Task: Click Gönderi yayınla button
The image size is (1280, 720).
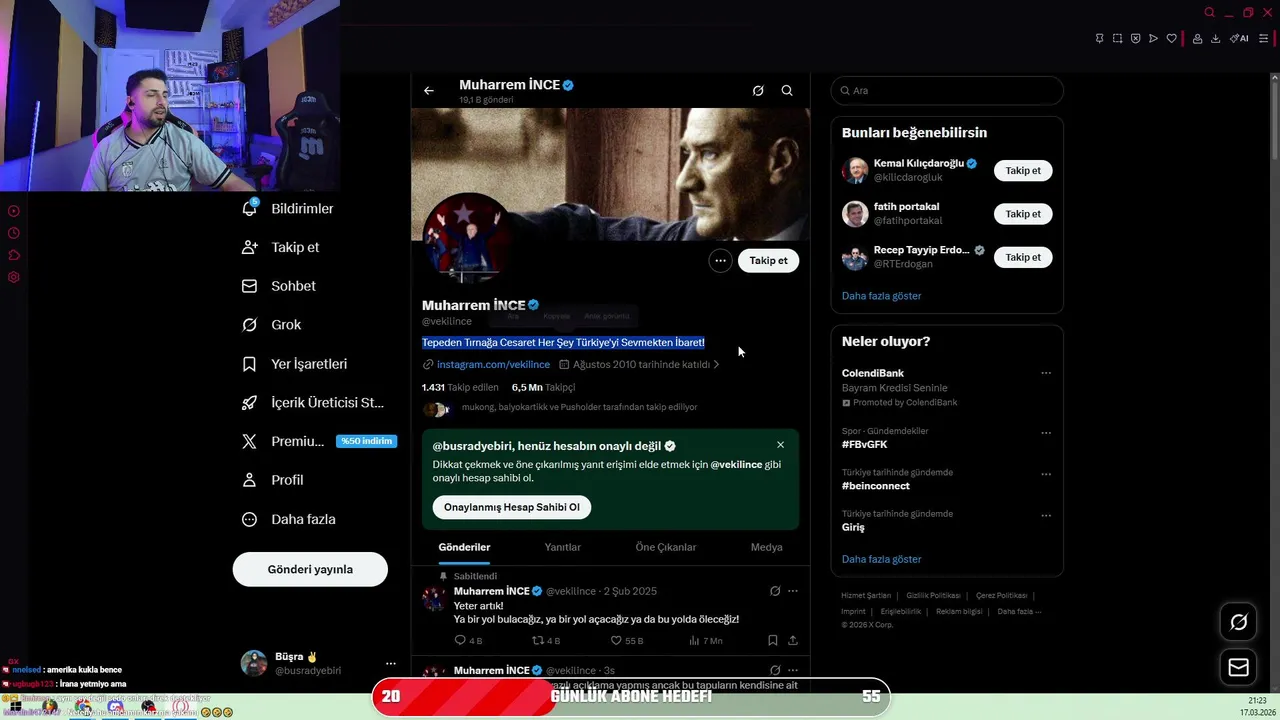Action: click(x=310, y=569)
